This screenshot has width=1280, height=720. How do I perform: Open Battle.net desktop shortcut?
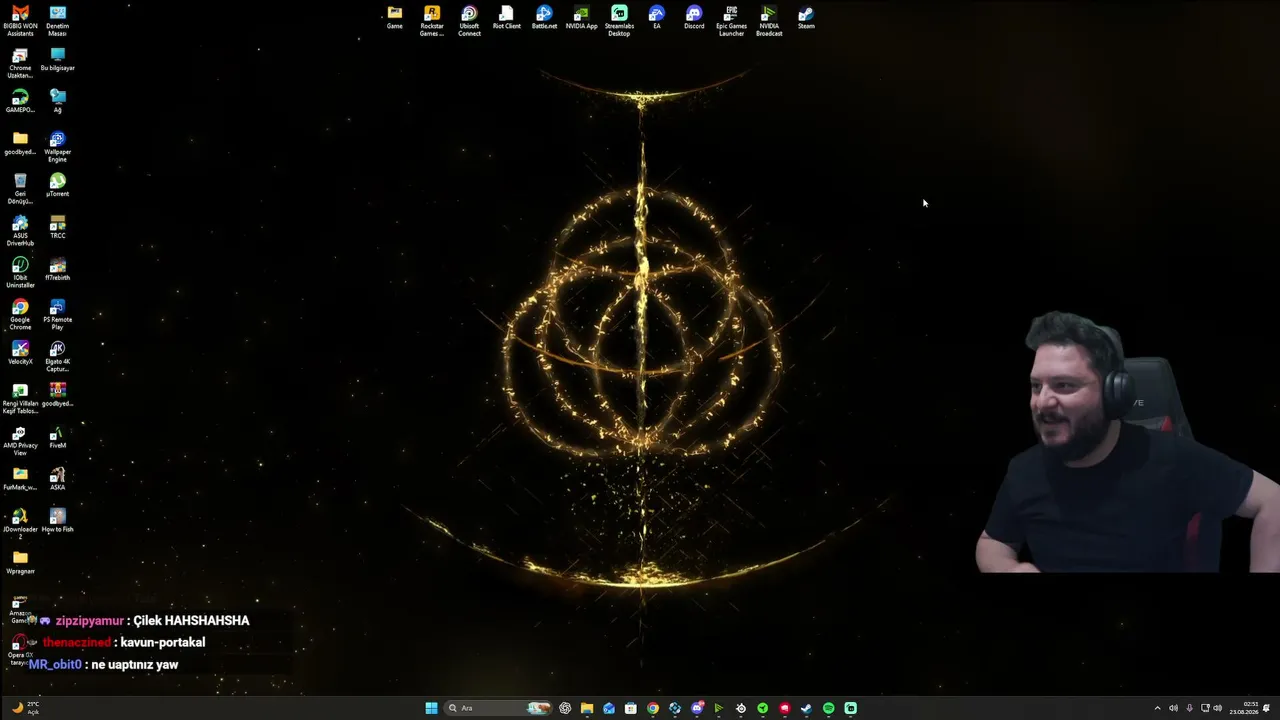[x=544, y=18]
